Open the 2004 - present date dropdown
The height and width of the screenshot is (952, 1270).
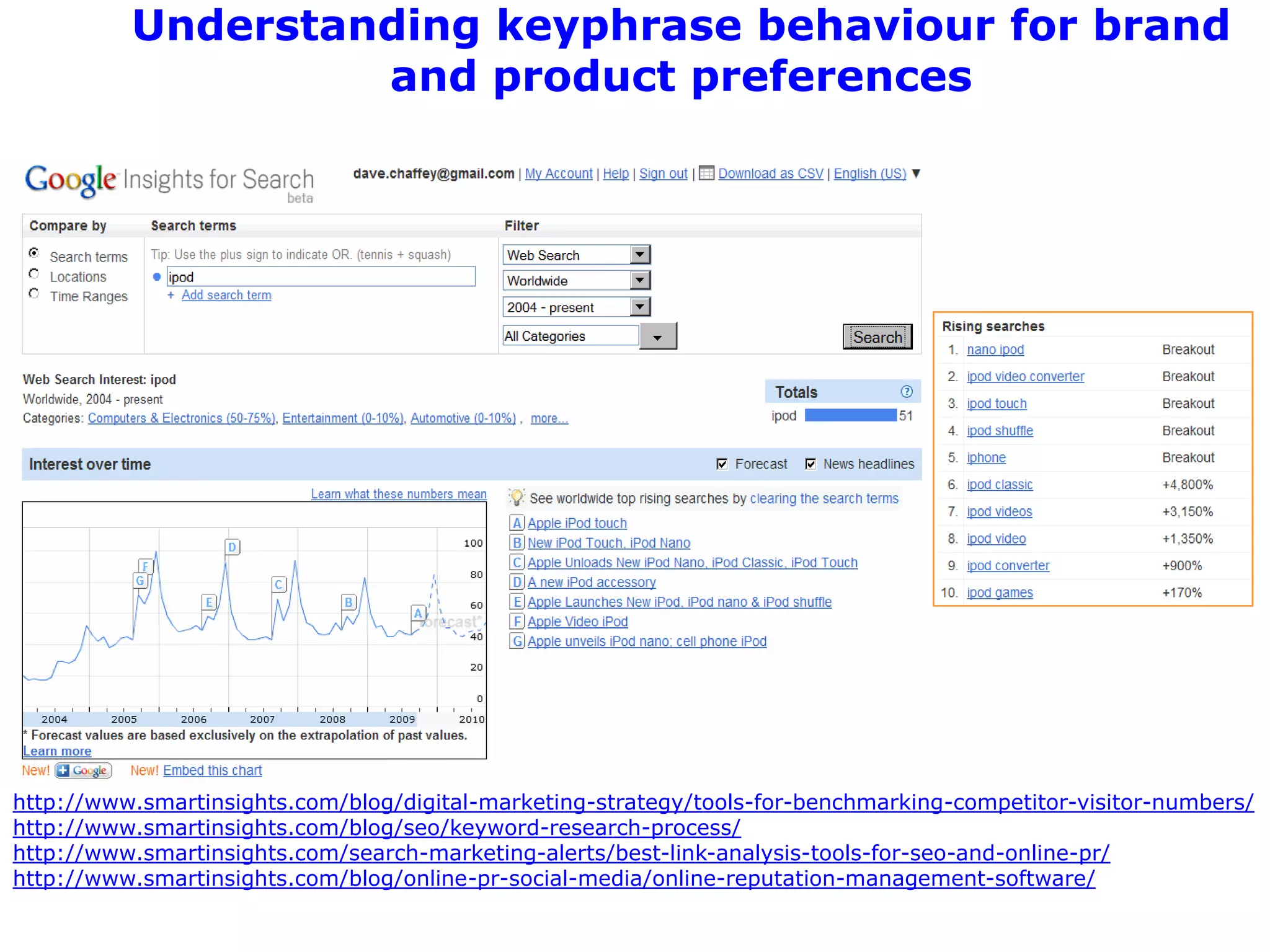577,307
